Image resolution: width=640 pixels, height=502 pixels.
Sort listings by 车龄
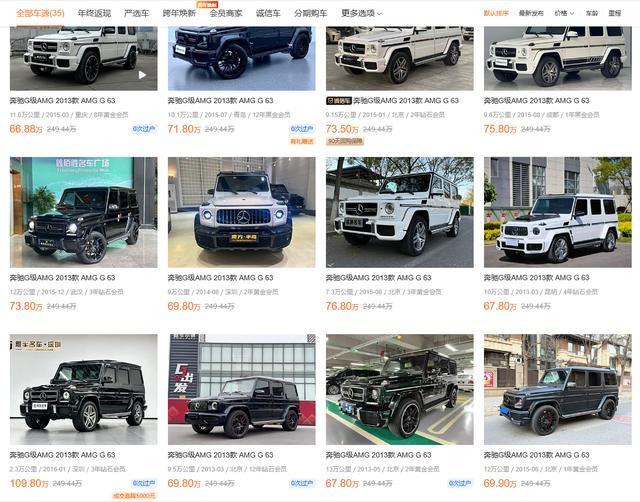(591, 13)
